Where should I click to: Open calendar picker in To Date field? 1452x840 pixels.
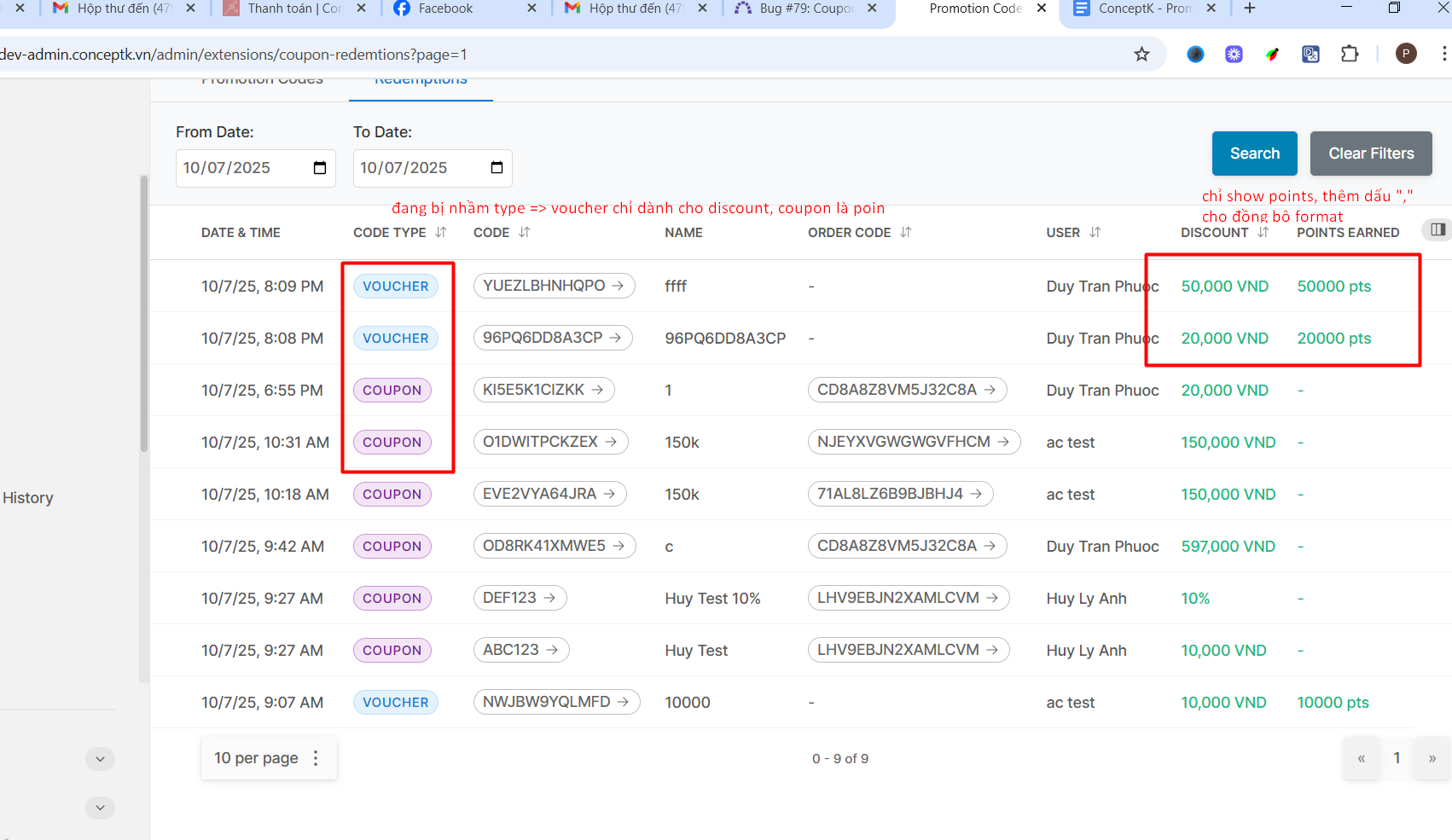point(497,168)
